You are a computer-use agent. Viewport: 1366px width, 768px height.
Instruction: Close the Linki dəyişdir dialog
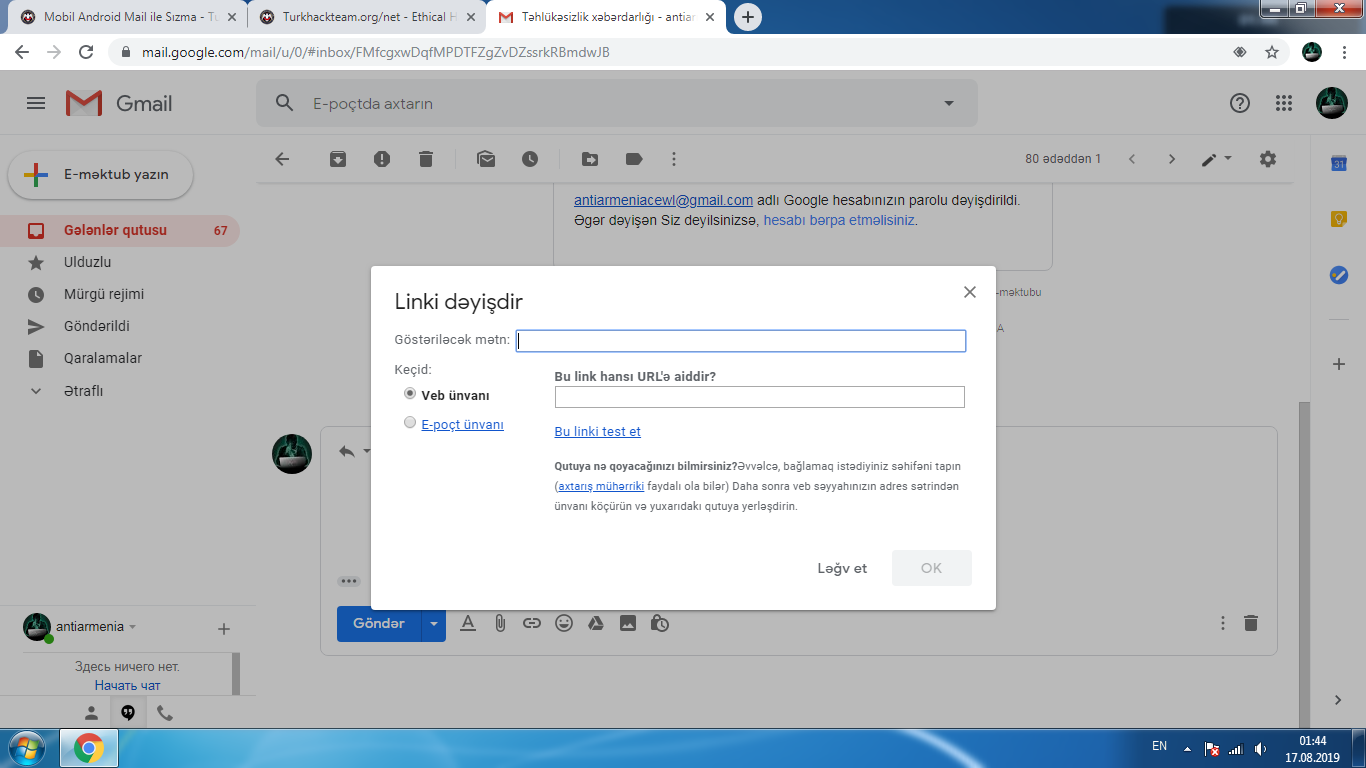(x=969, y=292)
